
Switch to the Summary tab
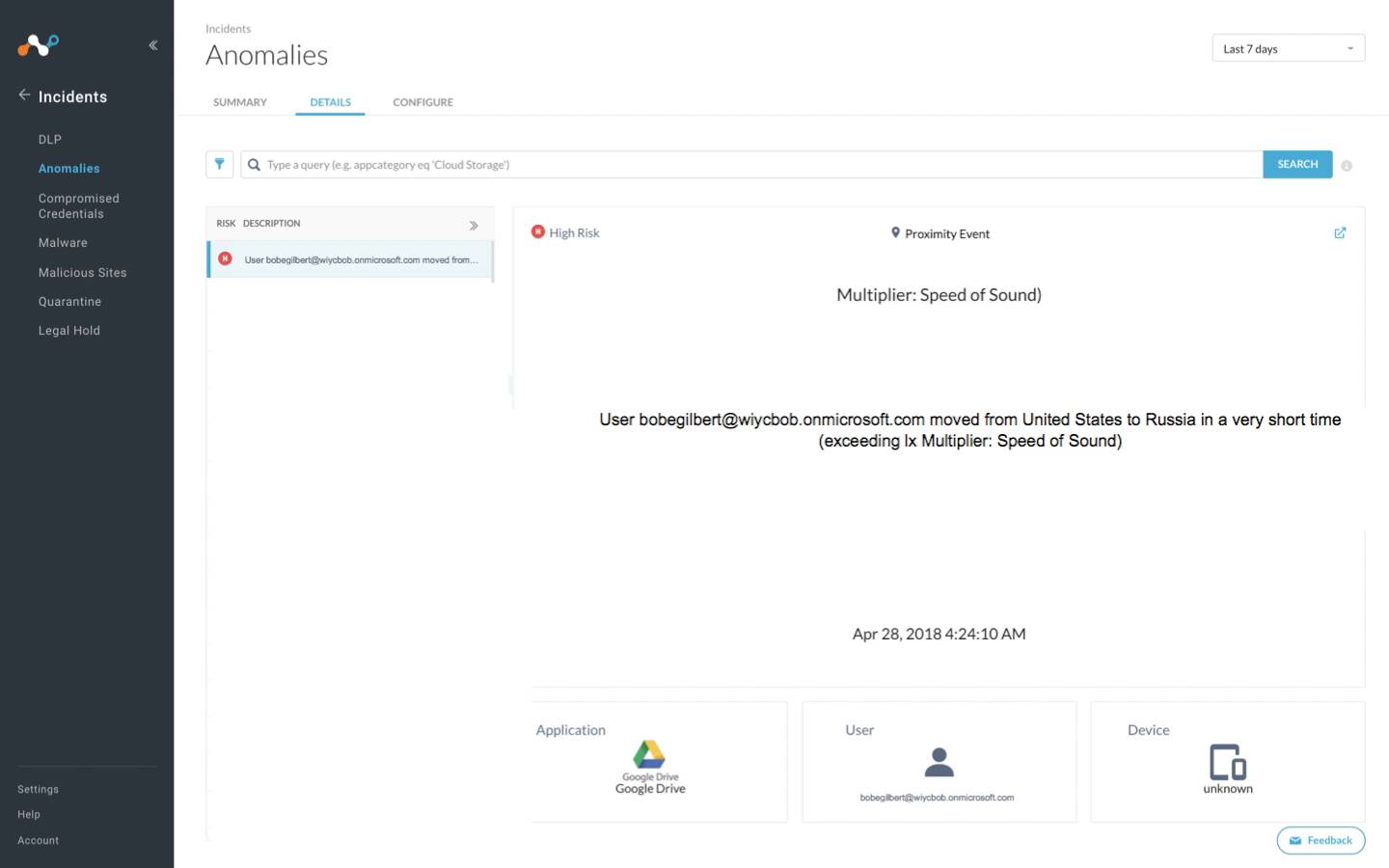point(240,102)
